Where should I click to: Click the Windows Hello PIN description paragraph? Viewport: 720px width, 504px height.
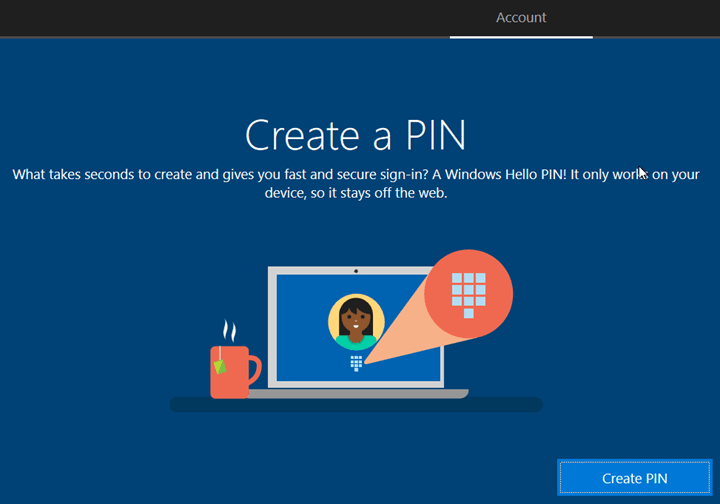pos(356,184)
